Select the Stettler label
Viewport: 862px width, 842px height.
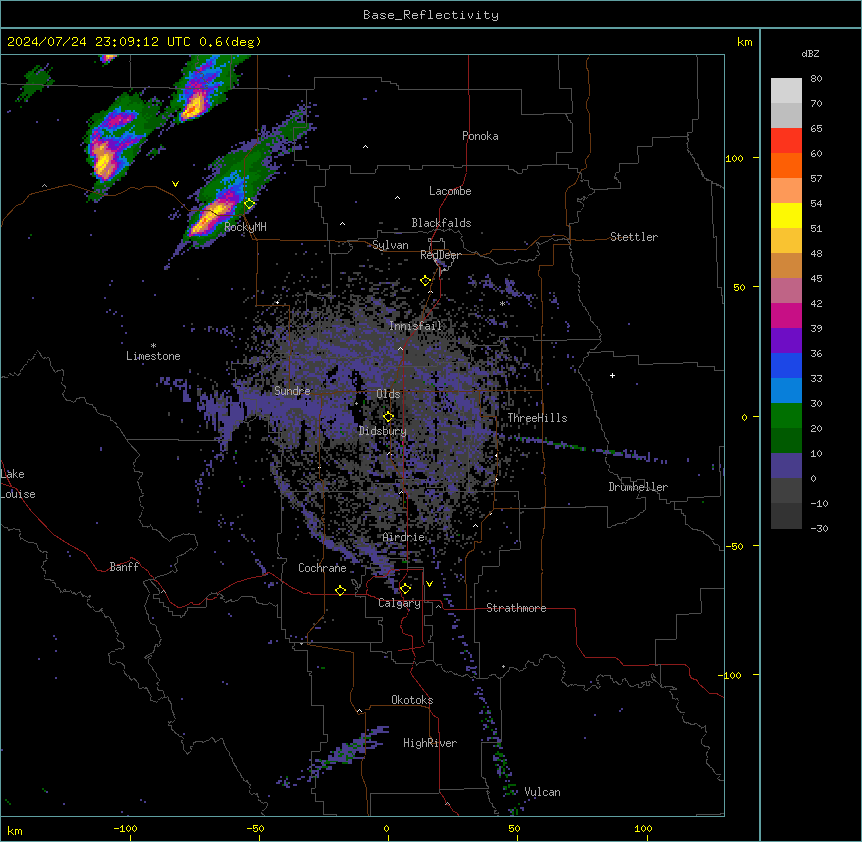(634, 237)
